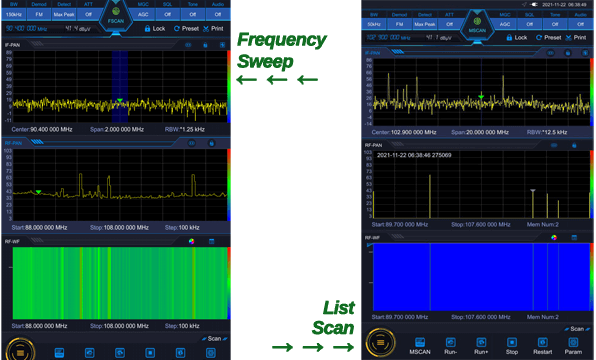This screenshot has width=596, height=360.
Task: Open the BW 150kHz selector
Action: 14,14
